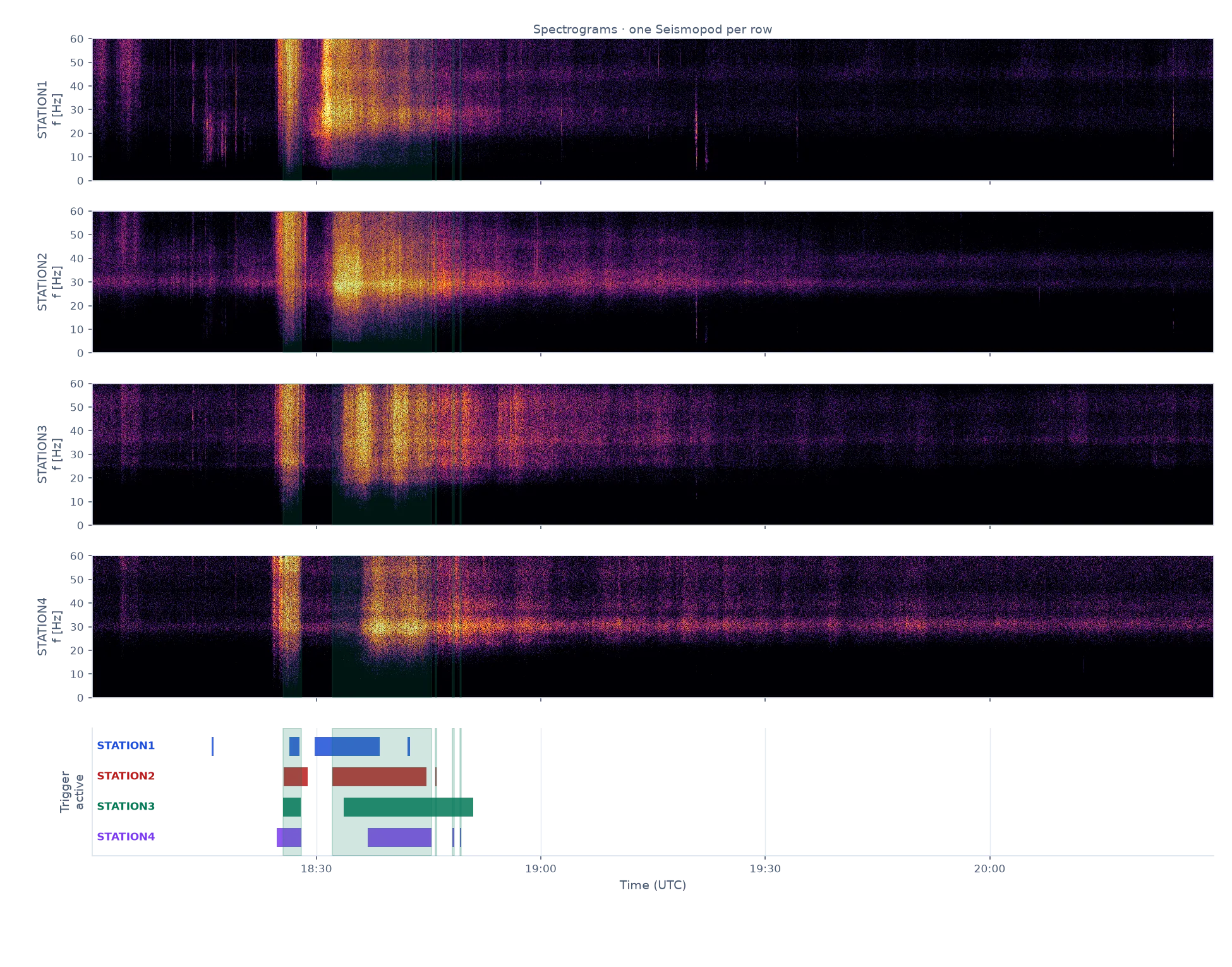Select the long purple STATION4 trigger bar
1232x967 pixels.
tap(399, 837)
